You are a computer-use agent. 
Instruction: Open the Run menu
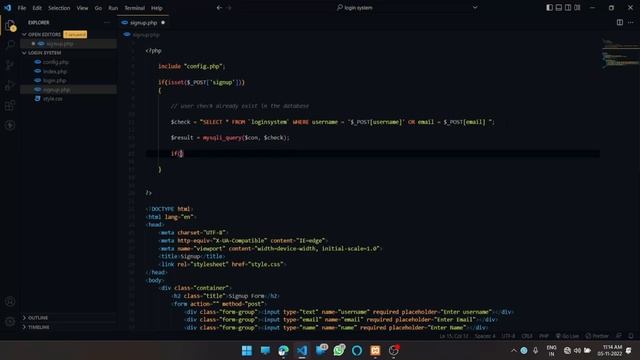[x=113, y=8]
